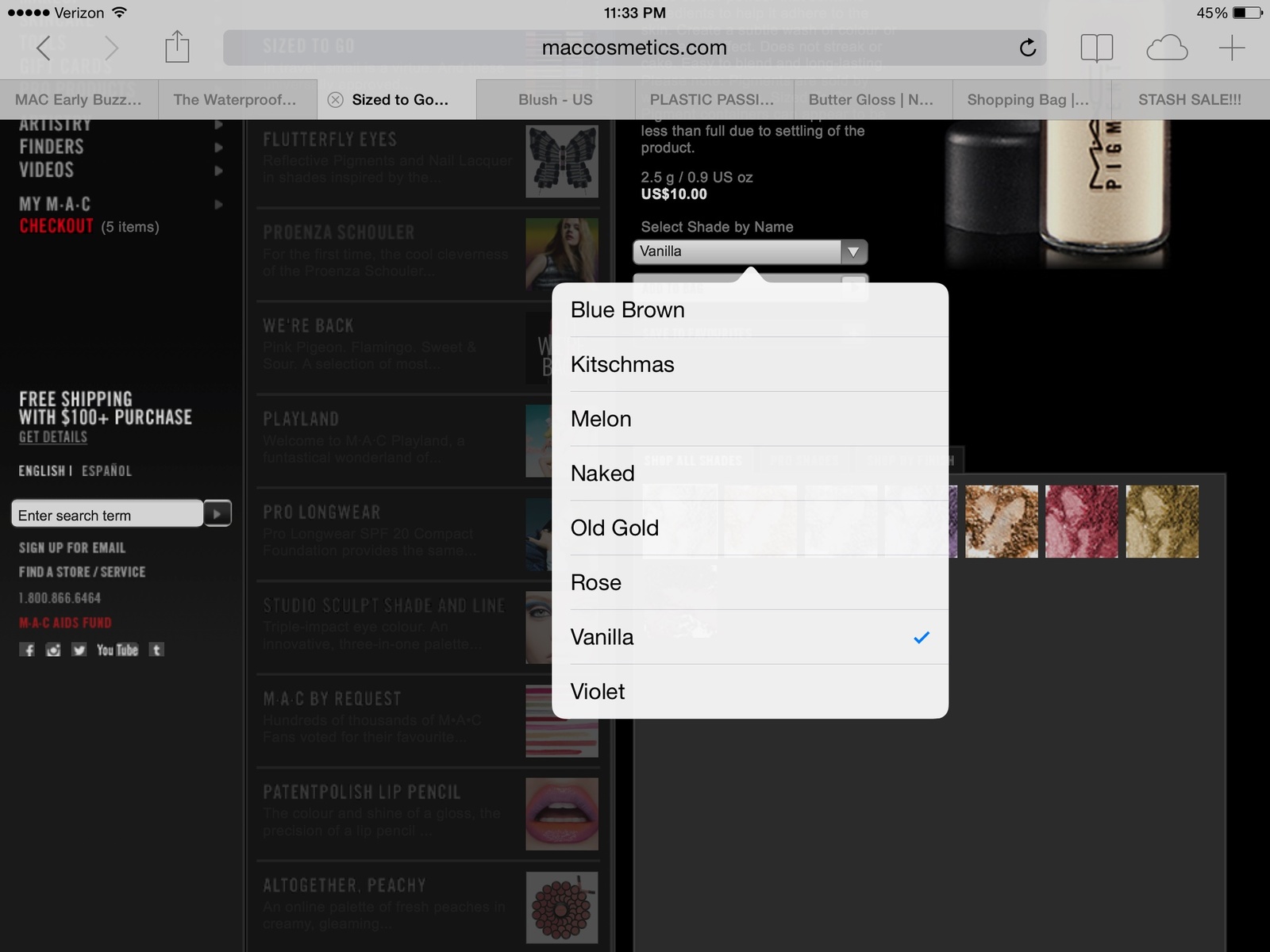This screenshot has height=952, width=1270.
Task: Switch to Blush - US tab
Action: 556,100
